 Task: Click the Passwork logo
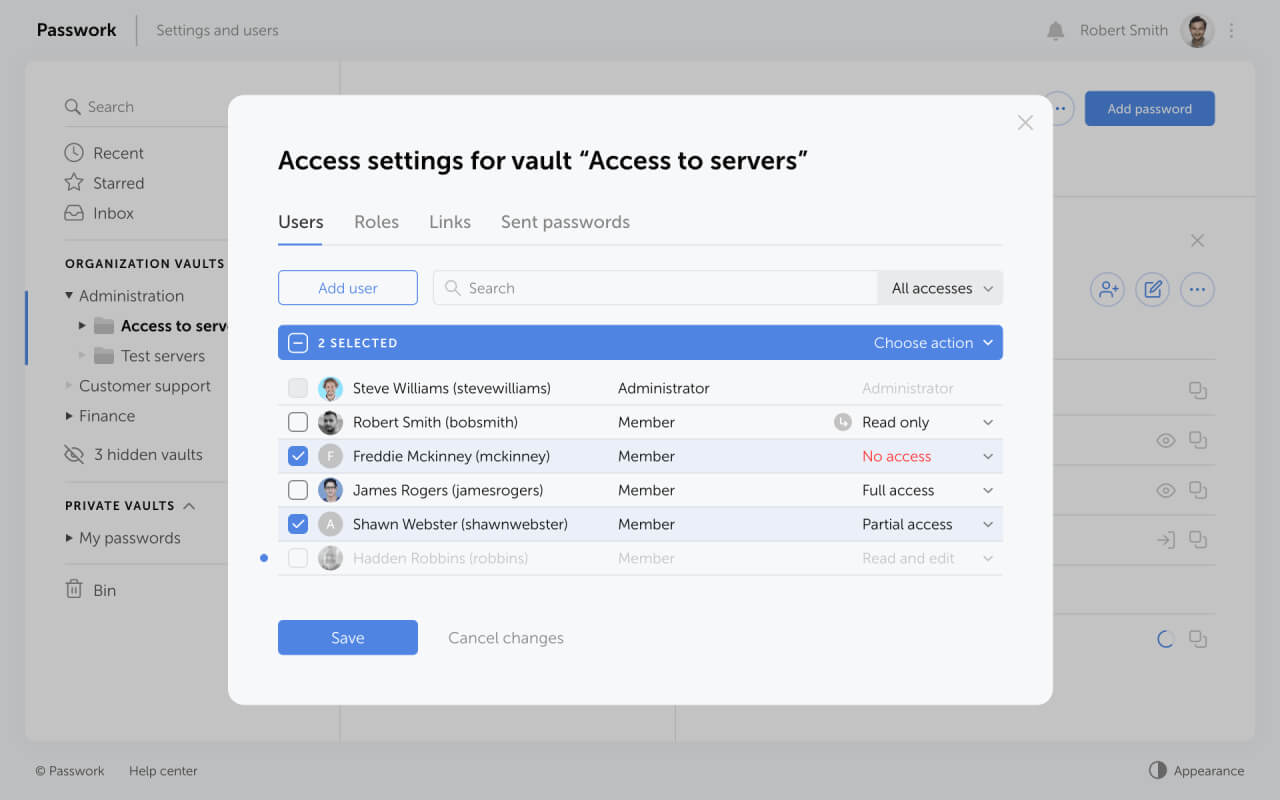tap(77, 30)
